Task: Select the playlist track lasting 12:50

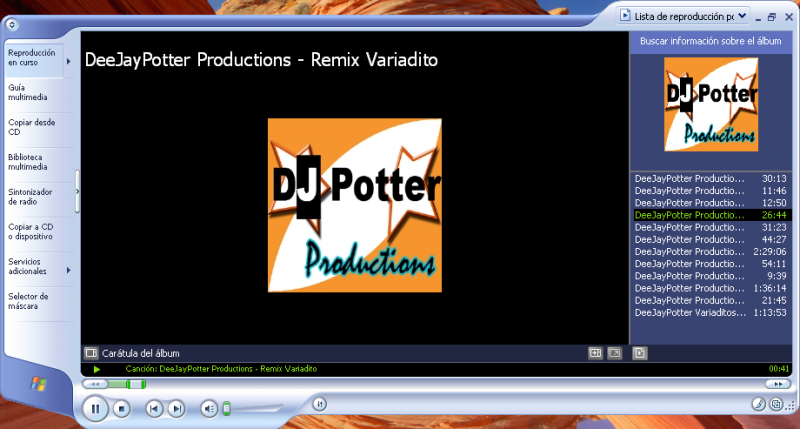Action: tap(711, 203)
